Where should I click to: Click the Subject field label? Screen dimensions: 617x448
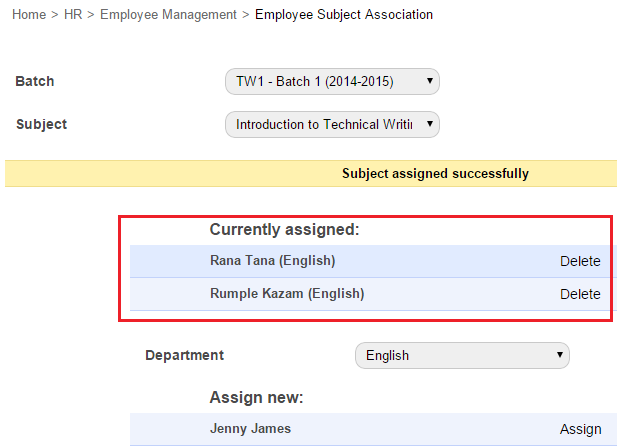pyautogui.click(x=42, y=124)
